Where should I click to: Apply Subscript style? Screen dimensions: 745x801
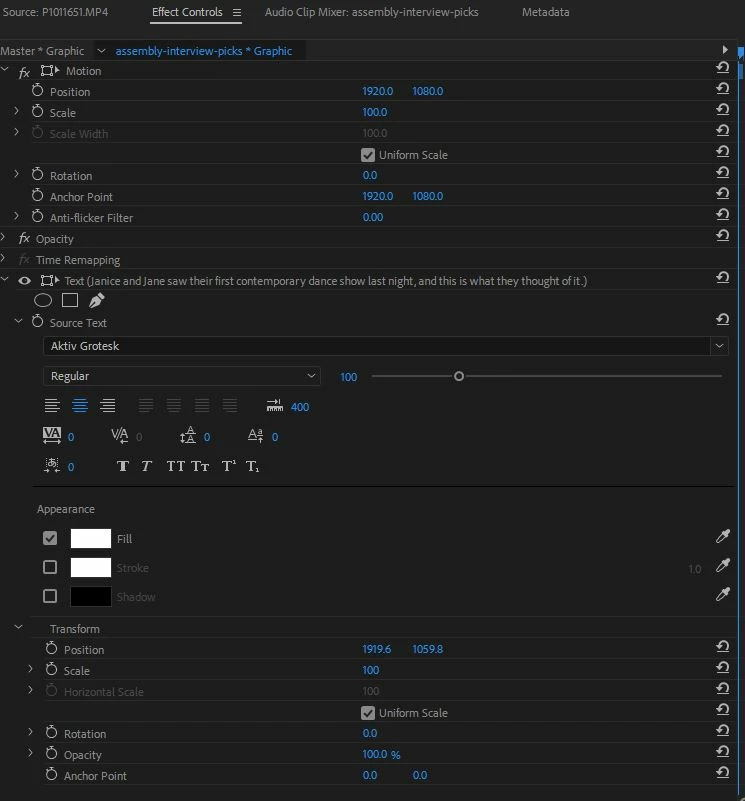pos(252,466)
